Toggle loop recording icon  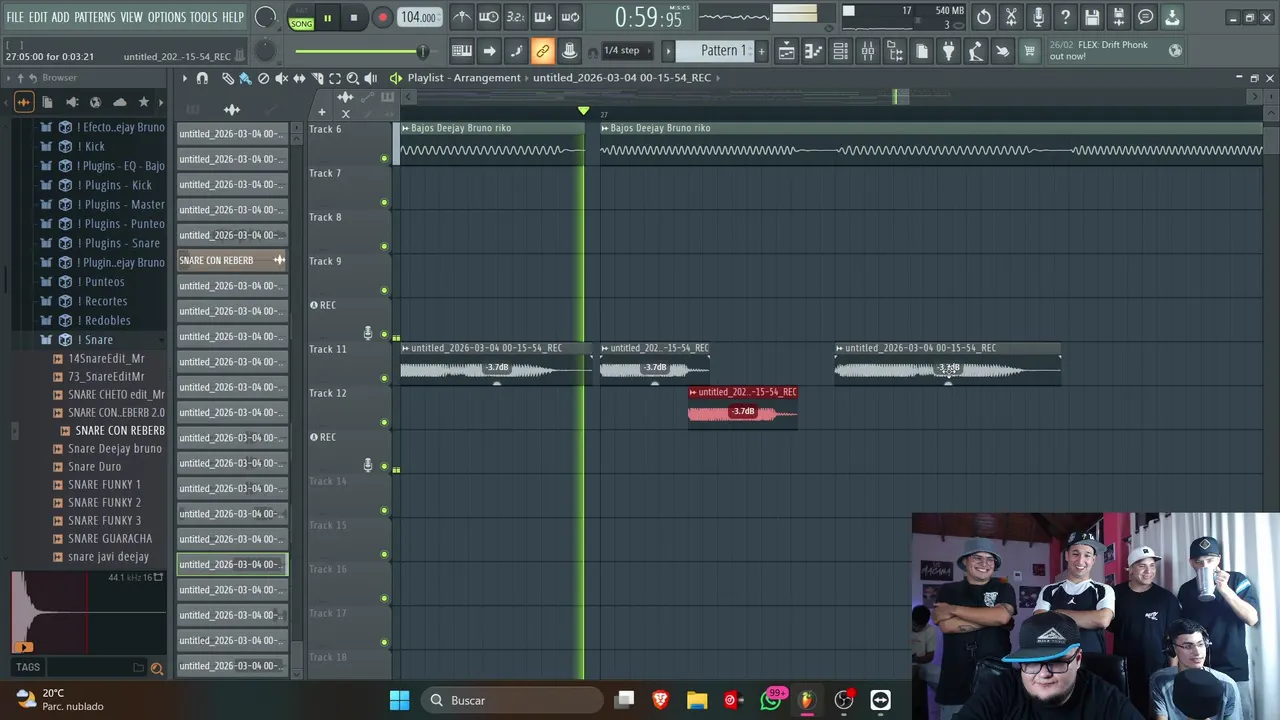coord(570,17)
